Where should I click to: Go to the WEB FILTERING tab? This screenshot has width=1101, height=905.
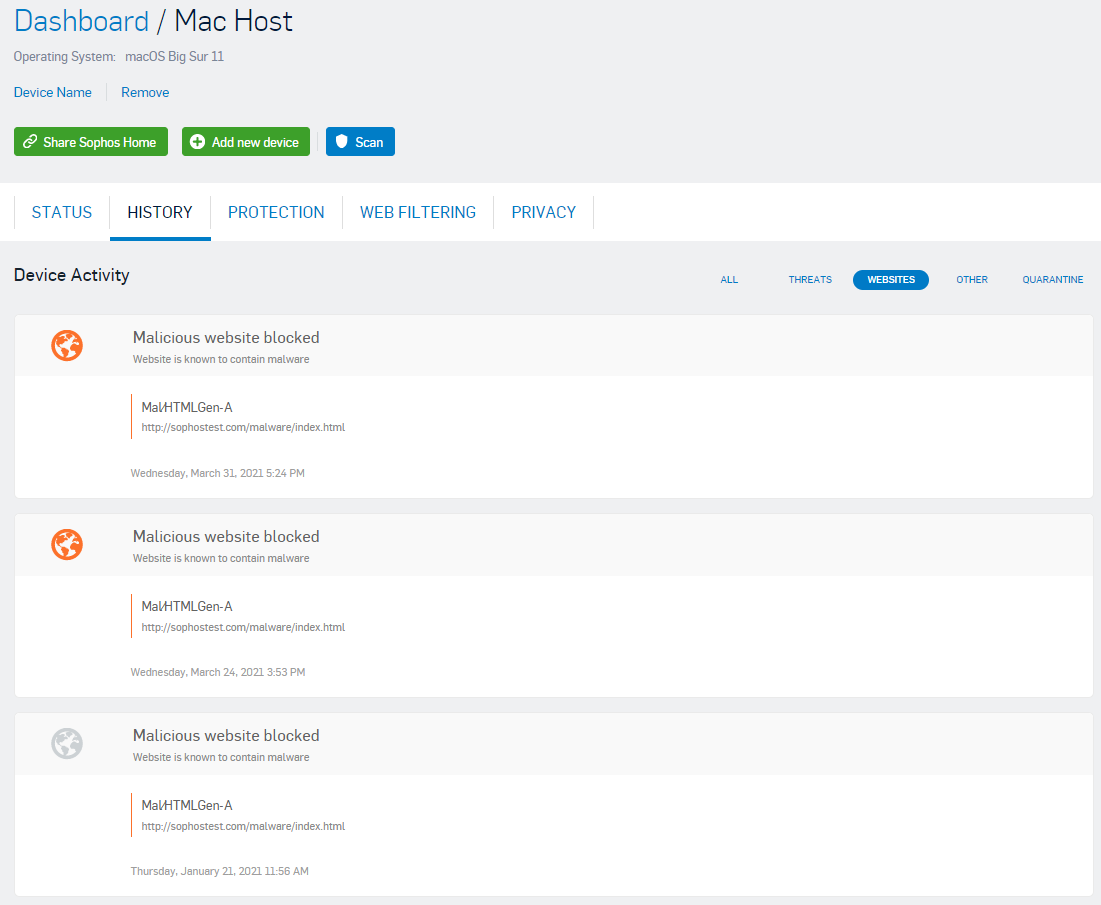point(418,212)
